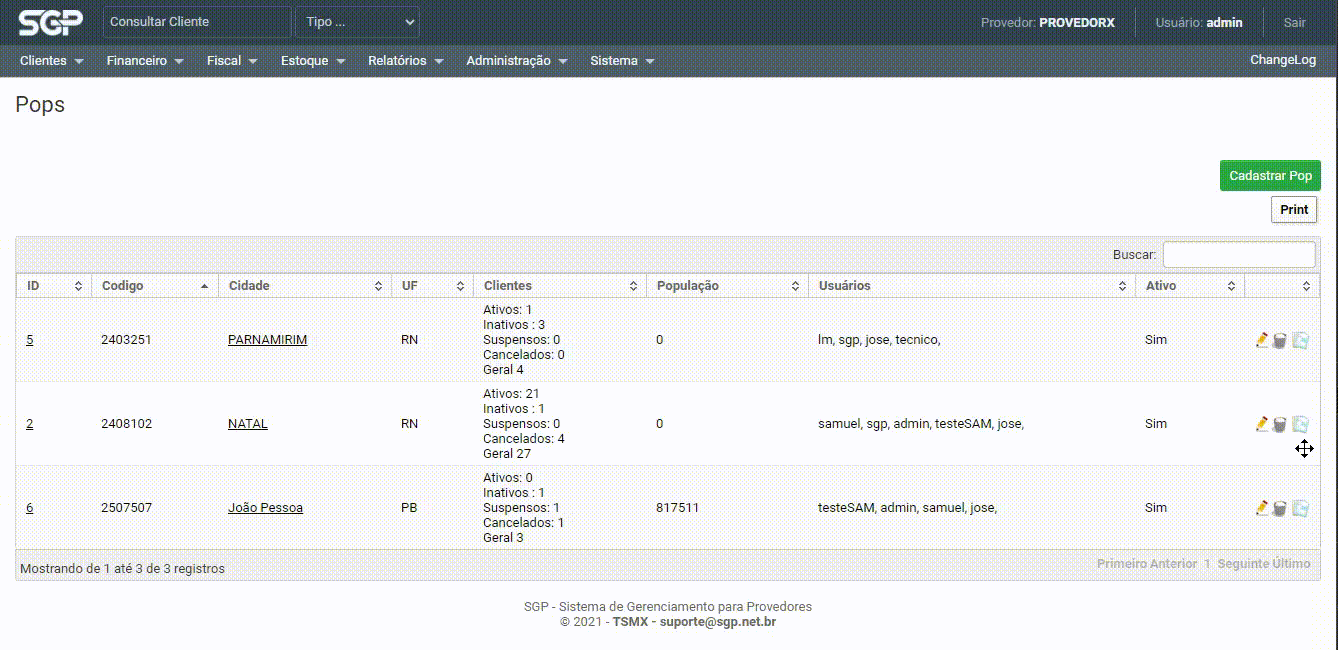
Task: Open the Relatórios menu
Action: click(405, 61)
